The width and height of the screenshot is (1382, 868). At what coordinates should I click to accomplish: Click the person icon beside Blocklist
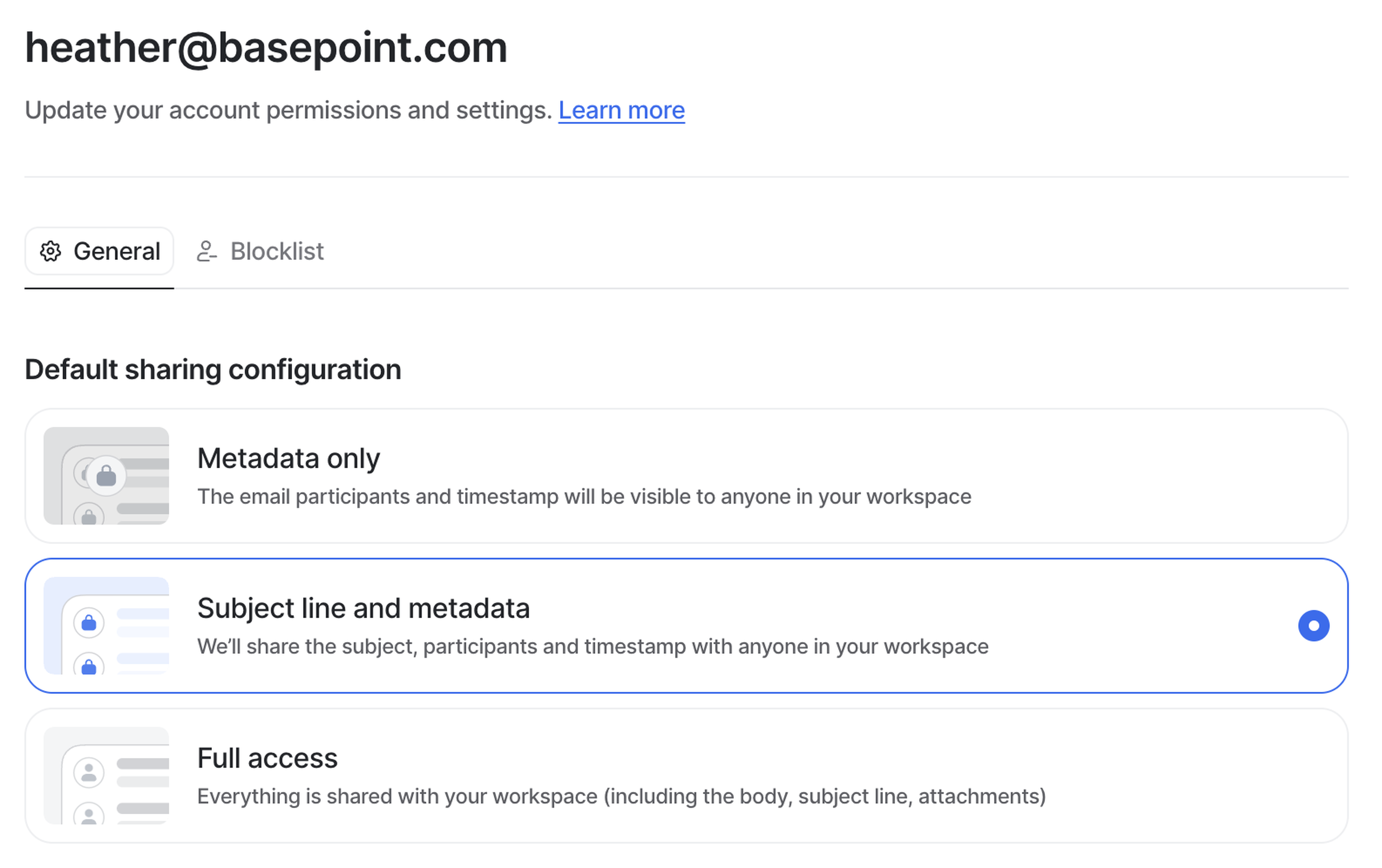point(206,251)
